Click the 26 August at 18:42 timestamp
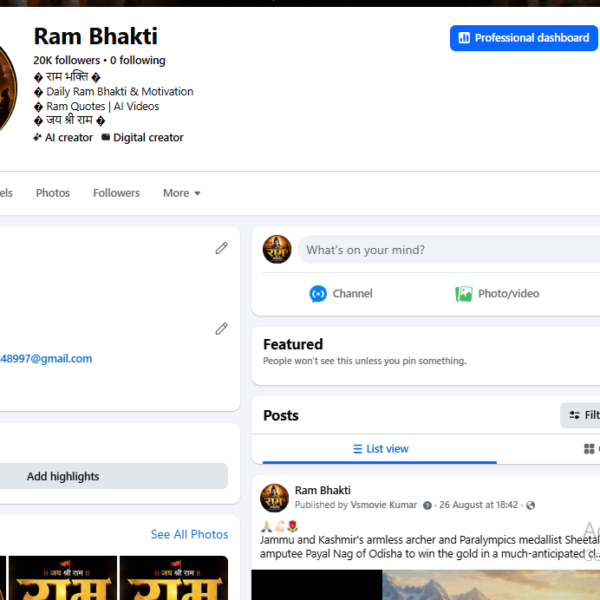 click(478, 505)
